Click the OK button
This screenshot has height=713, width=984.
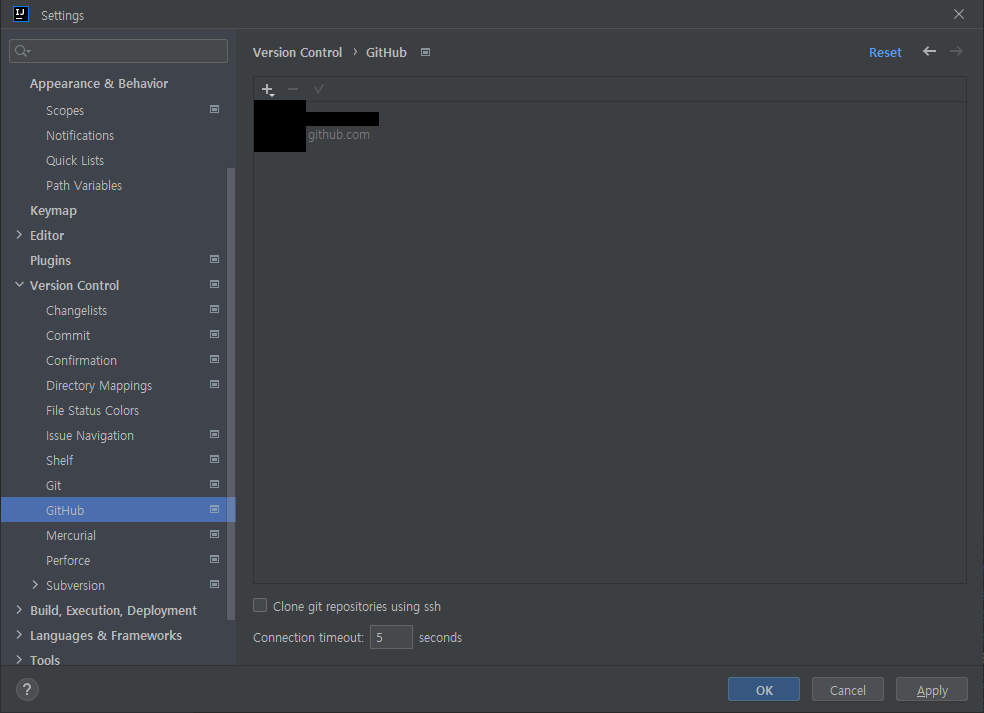764,690
